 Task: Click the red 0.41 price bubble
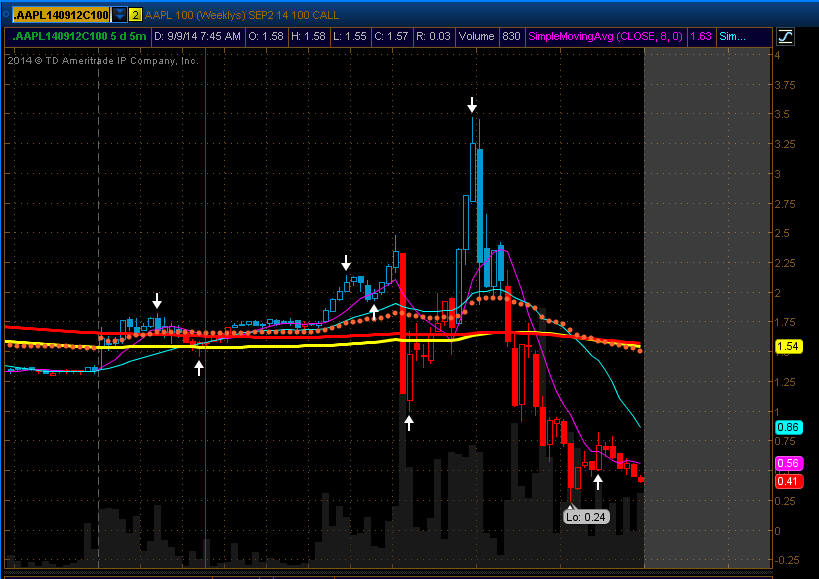point(788,481)
